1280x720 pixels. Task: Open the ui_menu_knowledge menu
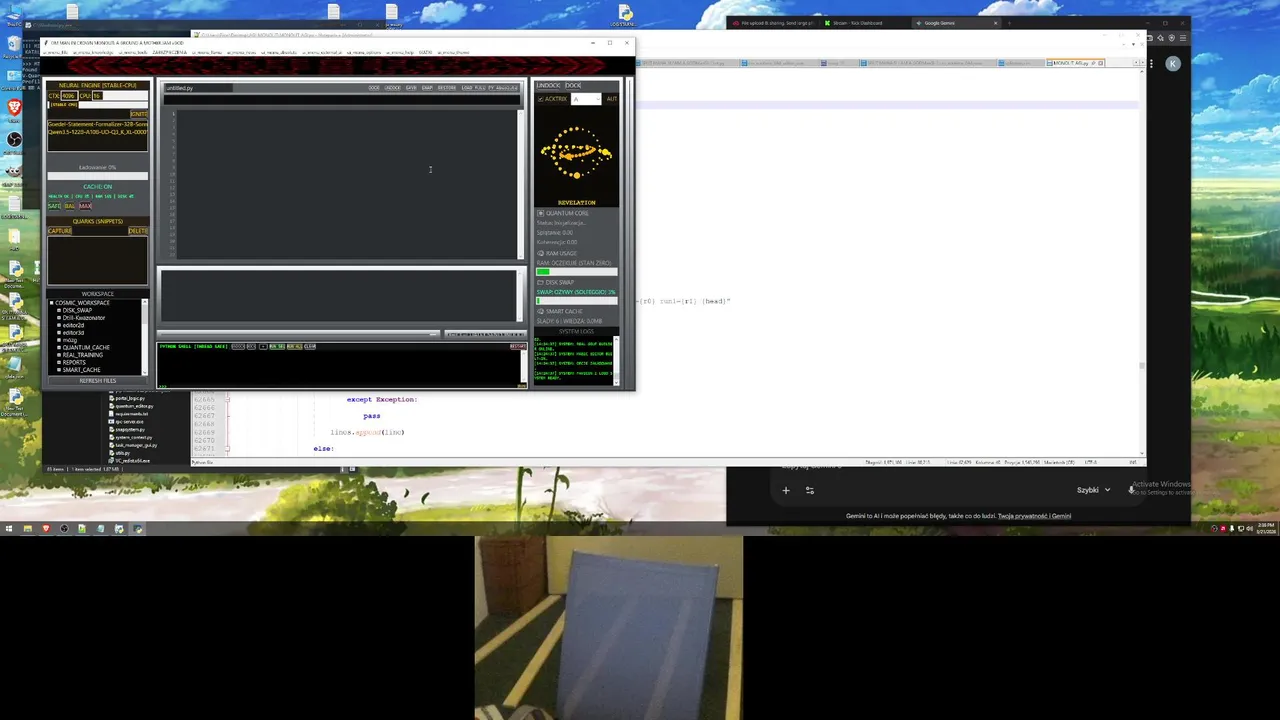93,52
